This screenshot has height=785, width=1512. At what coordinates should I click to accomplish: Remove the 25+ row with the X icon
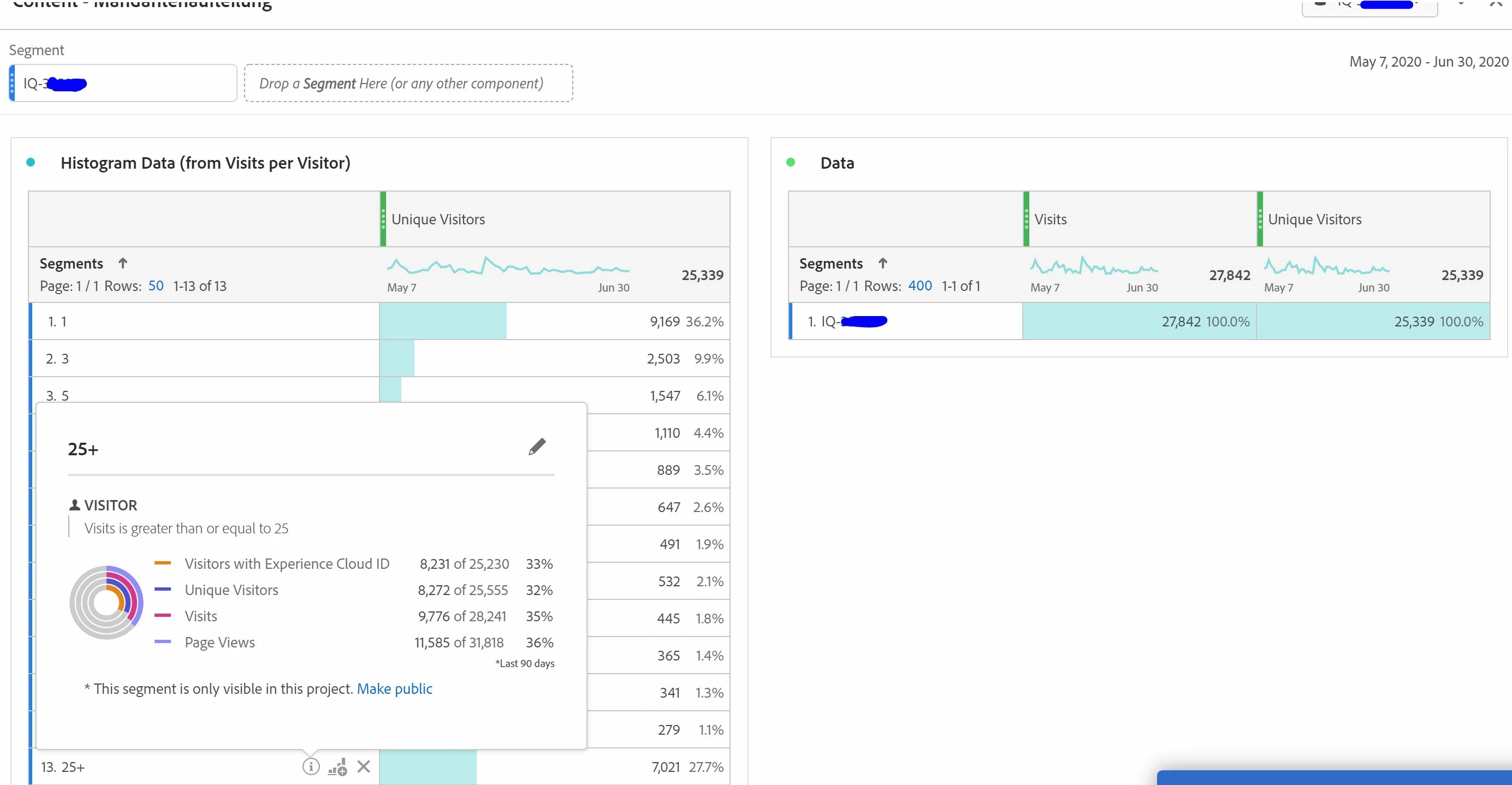click(364, 766)
